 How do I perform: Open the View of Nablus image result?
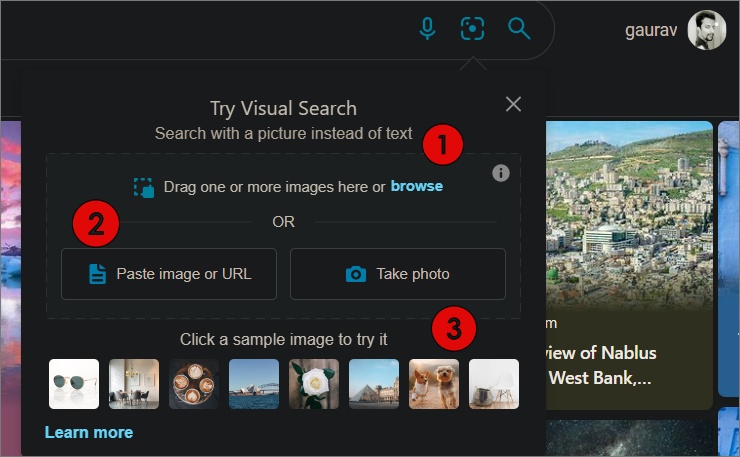[625, 230]
